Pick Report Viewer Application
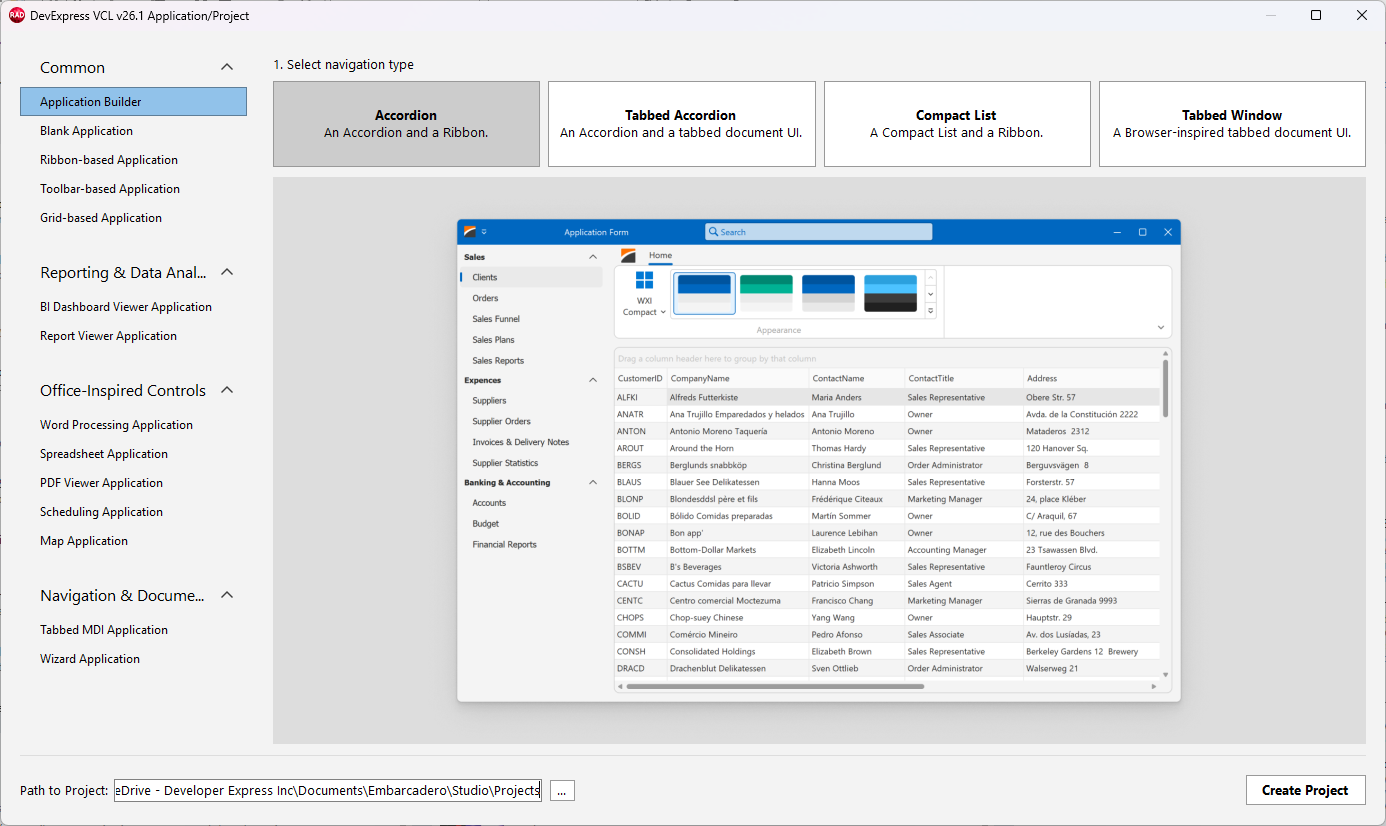Image resolution: width=1386 pixels, height=826 pixels. tap(133, 335)
